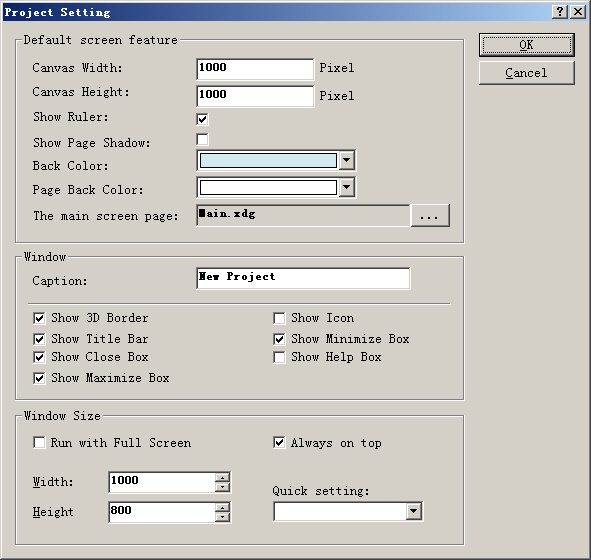The height and width of the screenshot is (560, 591).
Task: Click the Quick setting dropdown arrow
Action: click(x=414, y=511)
